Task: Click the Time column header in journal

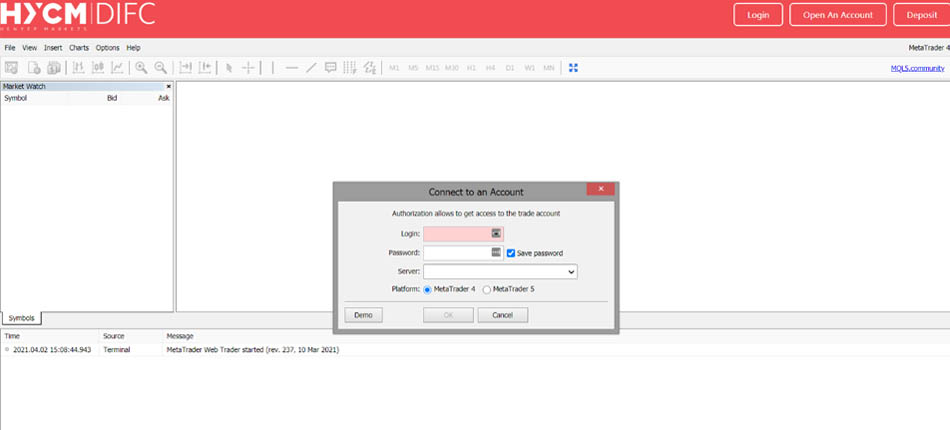Action: [11, 336]
